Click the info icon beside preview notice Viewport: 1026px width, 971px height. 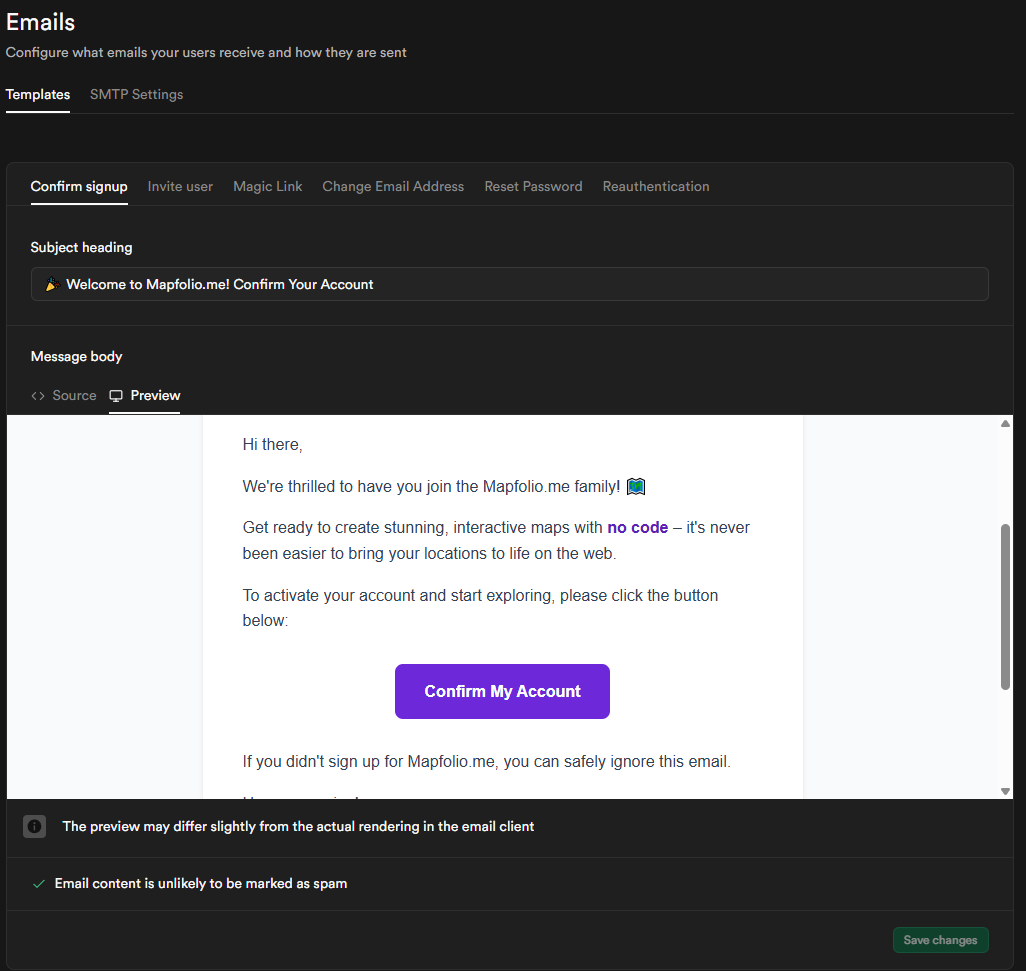click(x=35, y=826)
